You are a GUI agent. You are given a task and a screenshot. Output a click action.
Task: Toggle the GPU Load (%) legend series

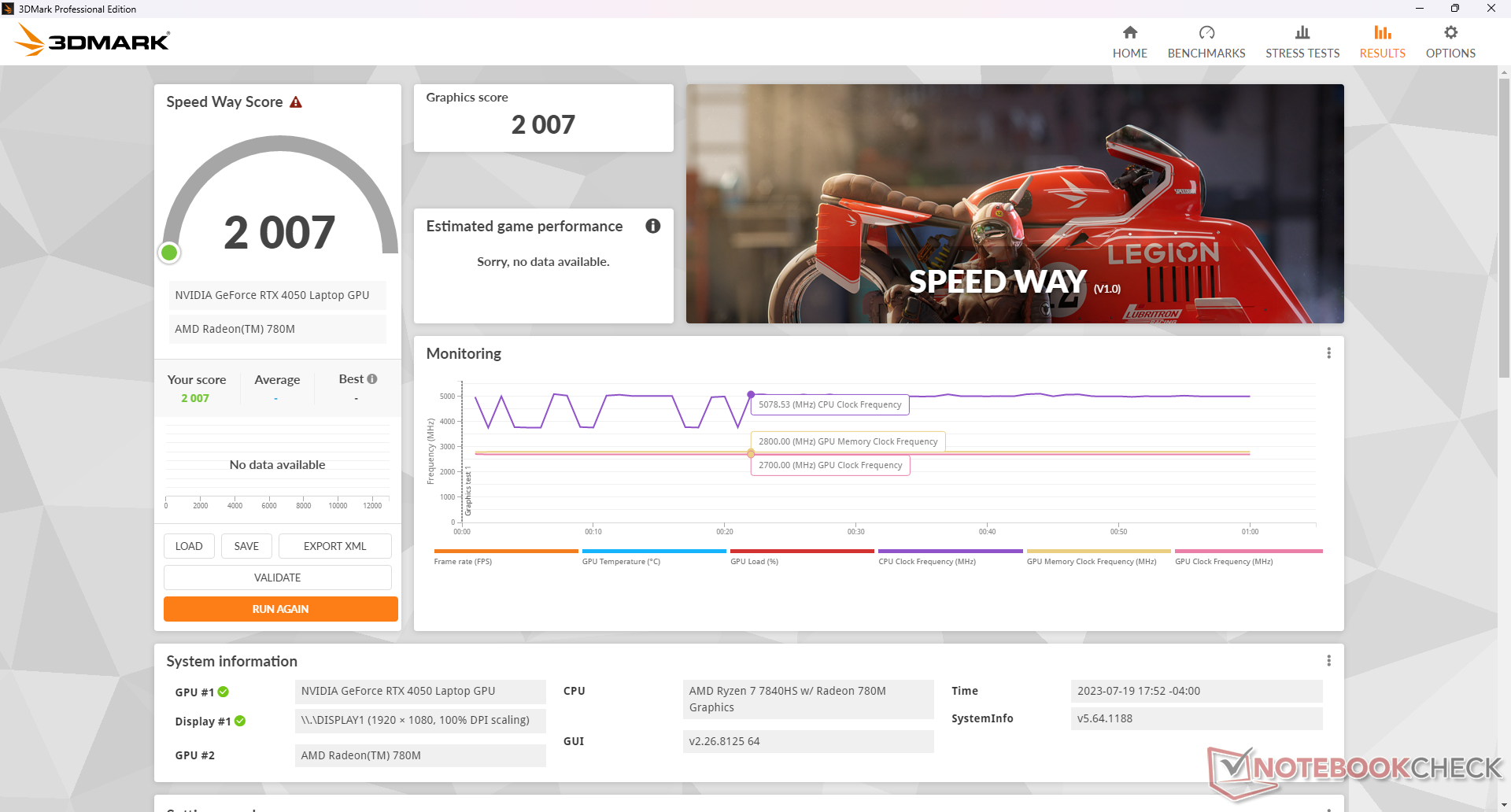click(x=754, y=561)
